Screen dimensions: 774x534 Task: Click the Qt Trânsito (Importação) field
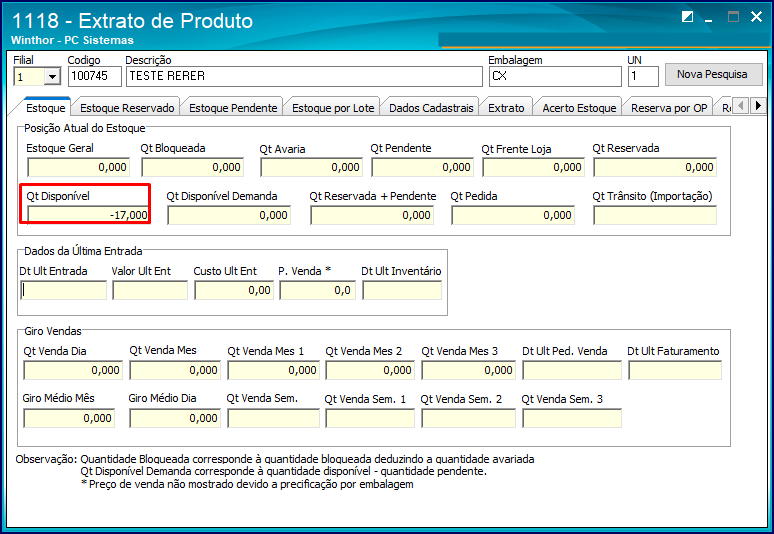(x=655, y=215)
